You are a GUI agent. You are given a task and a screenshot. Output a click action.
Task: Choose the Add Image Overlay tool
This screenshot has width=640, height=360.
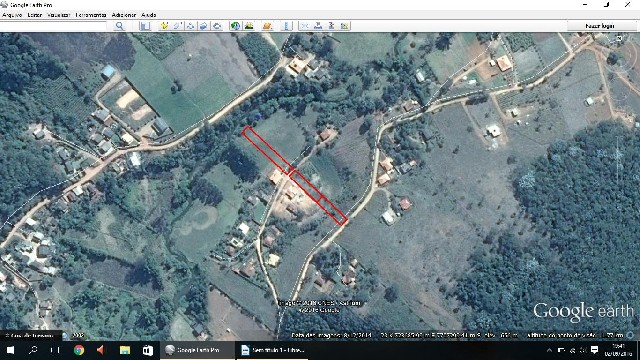[x=203, y=26]
